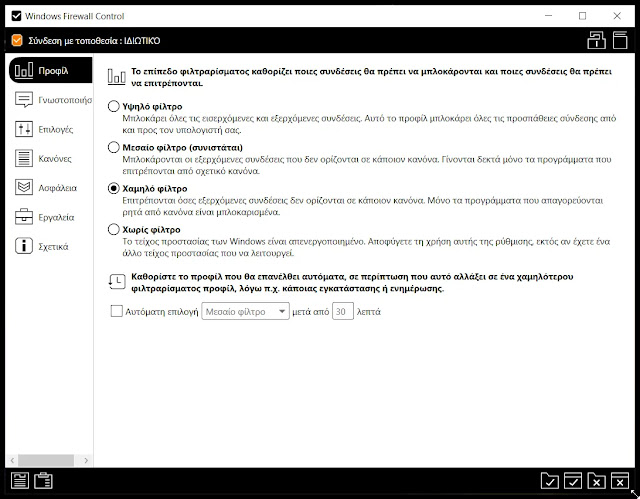Select the Χωρίς φίλτρο radio button
The image size is (640, 499).
pos(113,229)
